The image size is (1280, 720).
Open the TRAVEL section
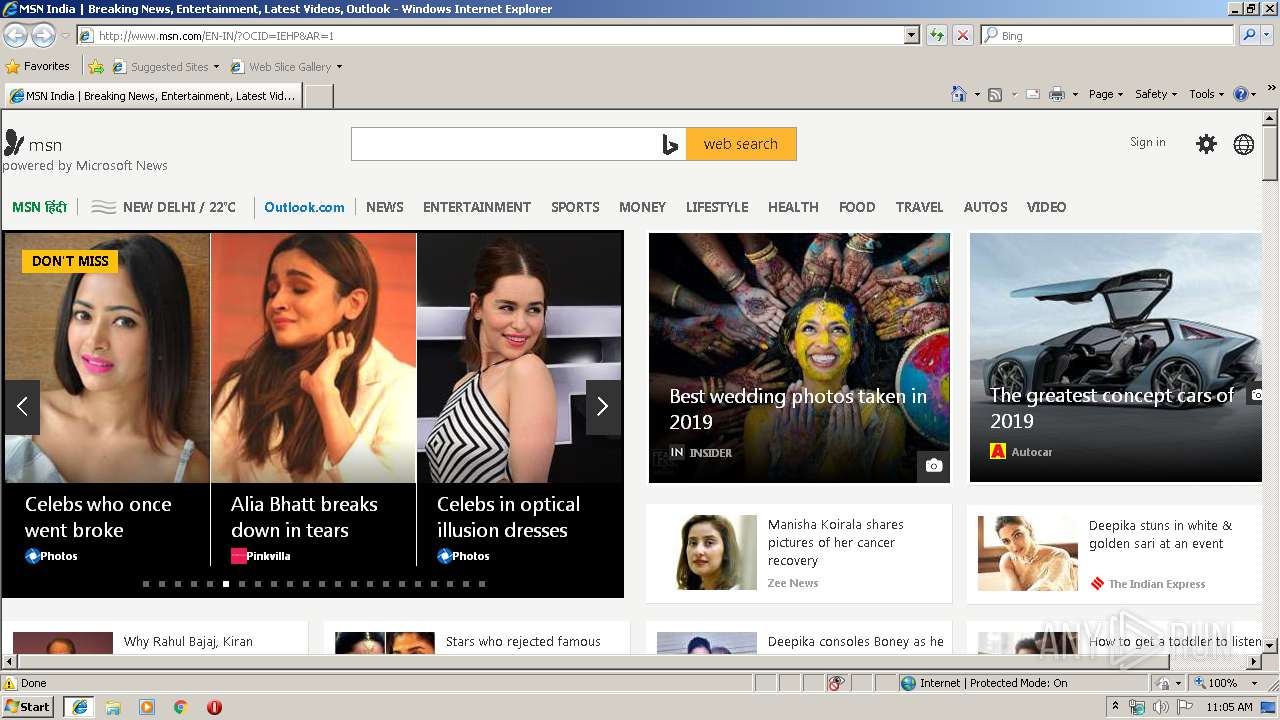click(x=919, y=207)
